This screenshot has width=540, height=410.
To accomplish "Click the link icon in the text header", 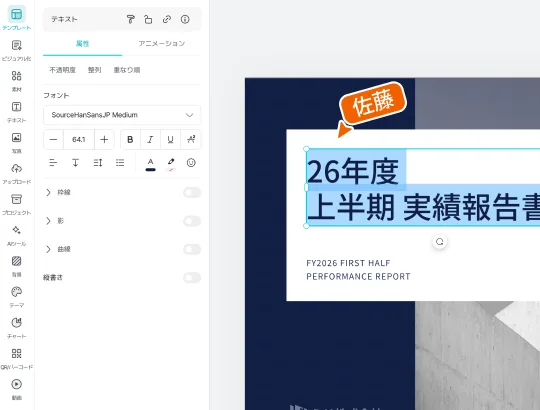I will click(x=167, y=19).
